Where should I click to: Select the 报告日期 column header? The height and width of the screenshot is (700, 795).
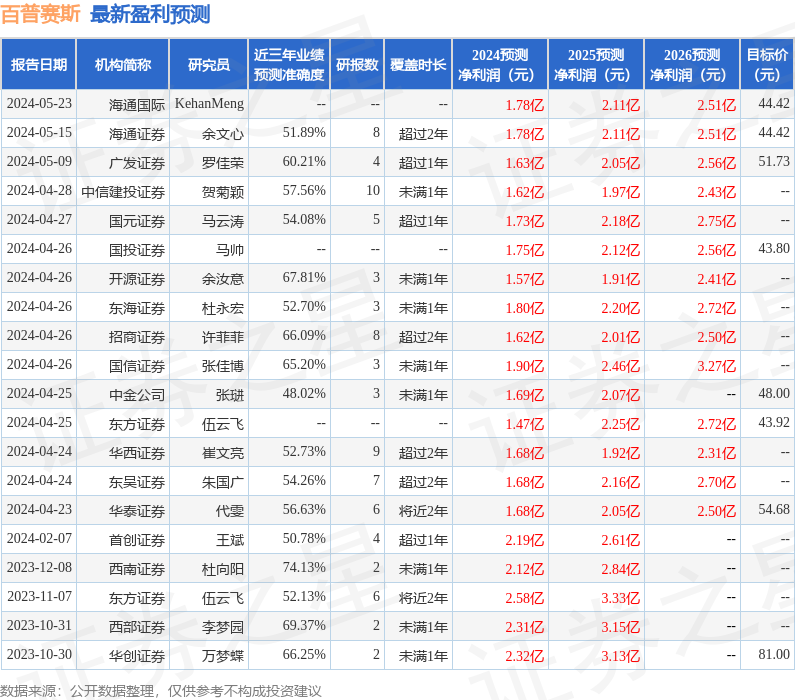point(39,64)
